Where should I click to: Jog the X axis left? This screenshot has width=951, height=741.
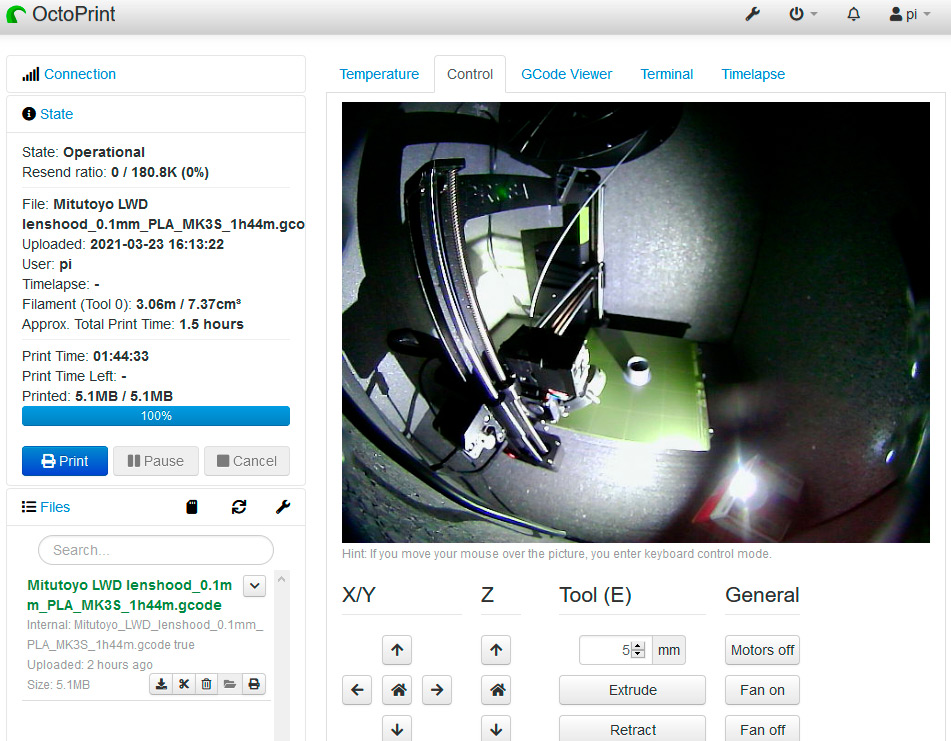click(357, 690)
